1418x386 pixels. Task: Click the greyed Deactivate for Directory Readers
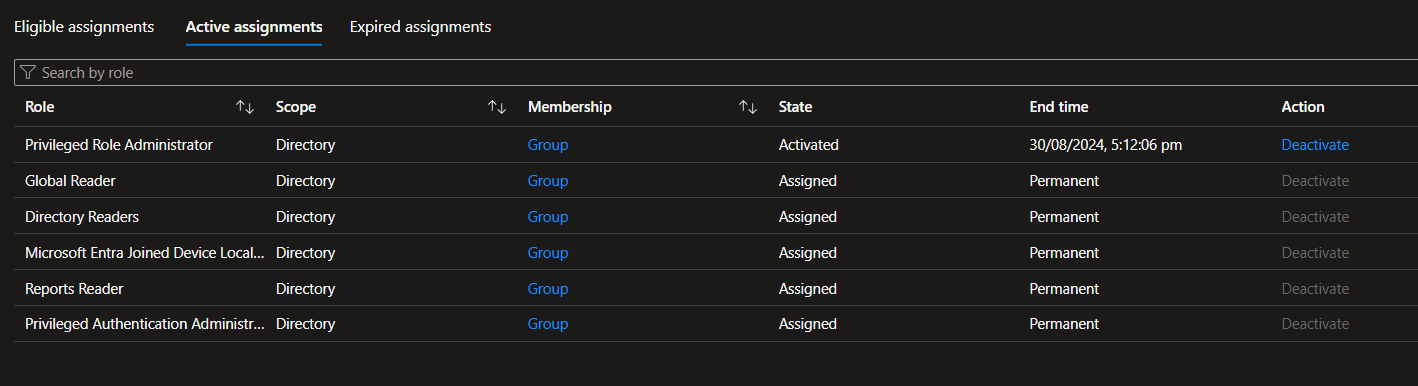(x=1315, y=217)
